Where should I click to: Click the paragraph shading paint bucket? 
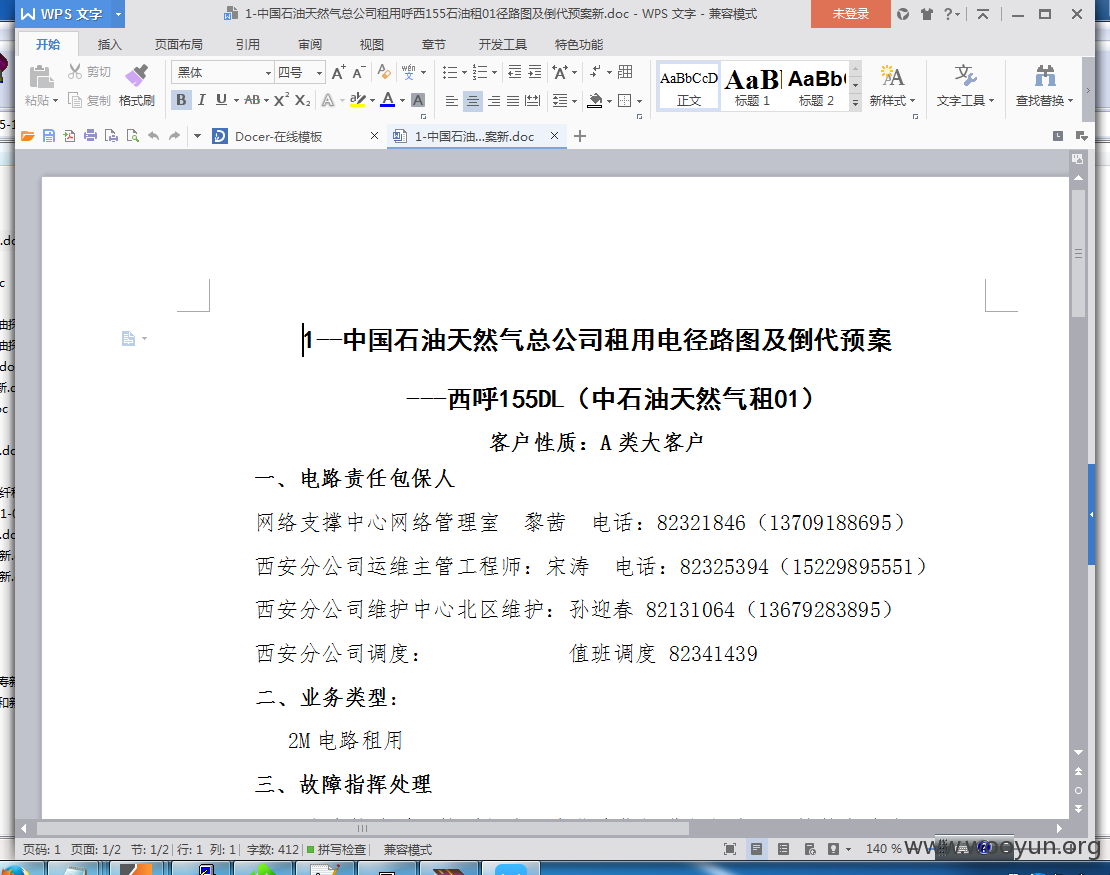(595, 101)
